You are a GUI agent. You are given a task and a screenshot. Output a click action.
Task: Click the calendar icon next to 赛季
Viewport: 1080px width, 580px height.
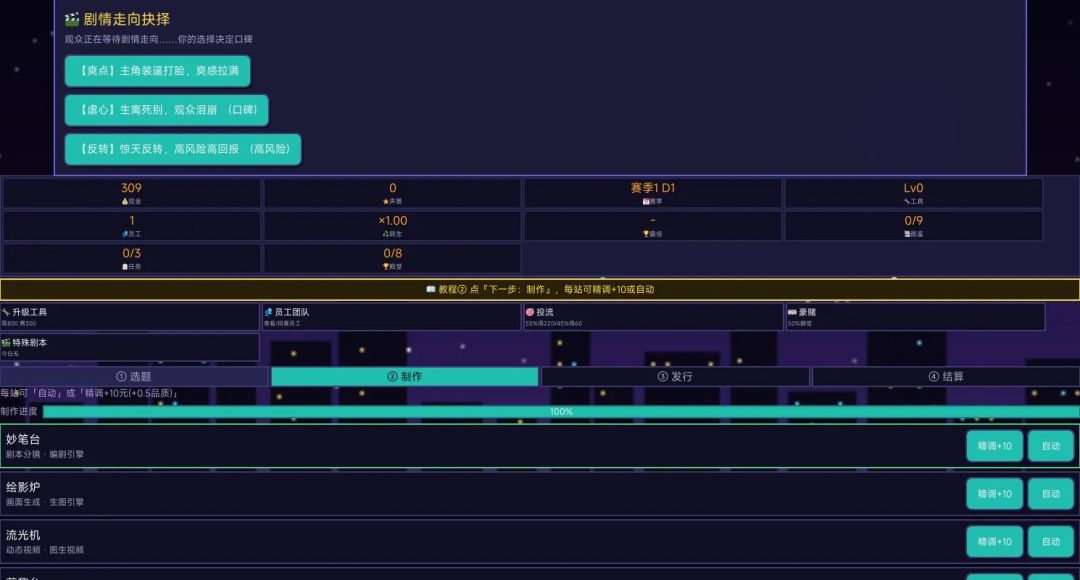click(x=646, y=202)
